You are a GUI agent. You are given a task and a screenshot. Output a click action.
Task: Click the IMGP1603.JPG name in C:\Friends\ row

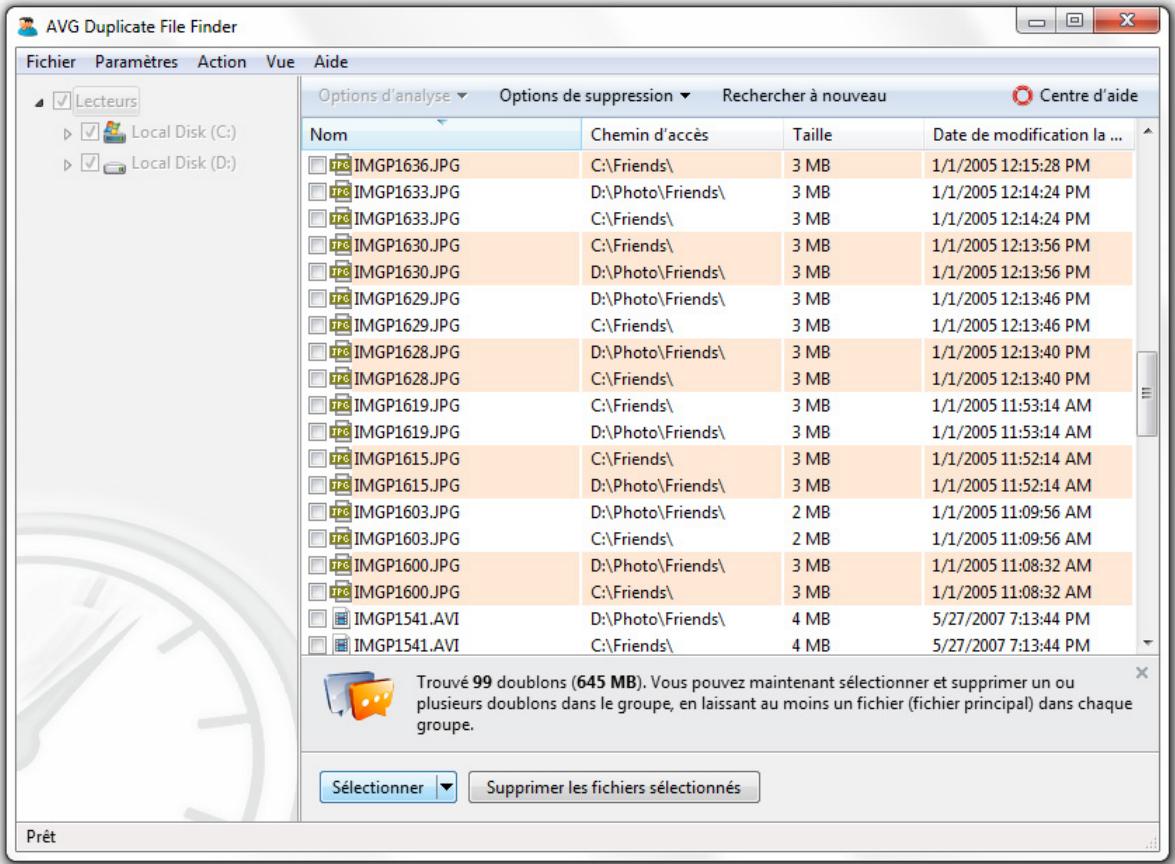tap(407, 539)
